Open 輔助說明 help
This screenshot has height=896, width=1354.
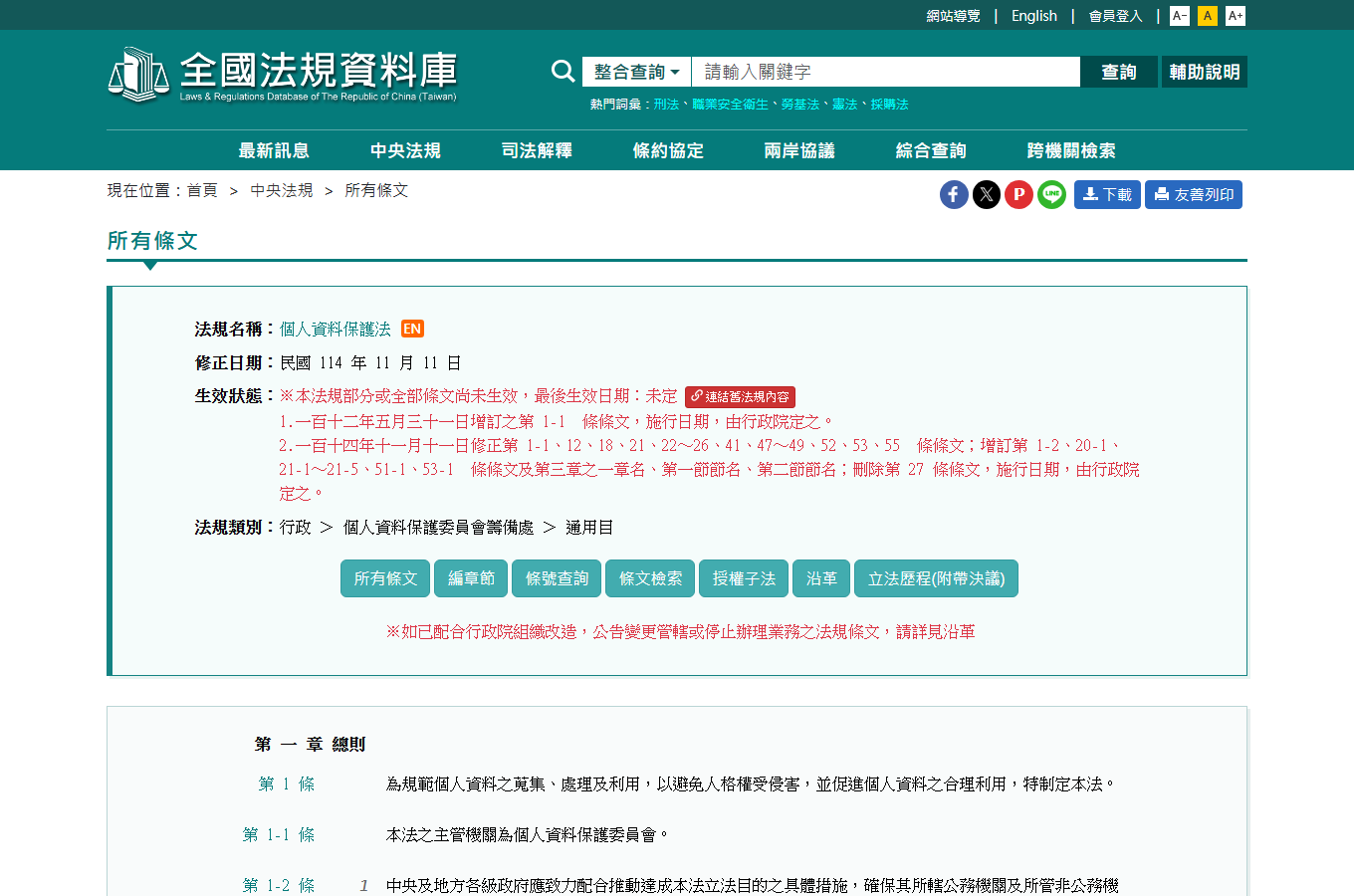tap(1205, 72)
